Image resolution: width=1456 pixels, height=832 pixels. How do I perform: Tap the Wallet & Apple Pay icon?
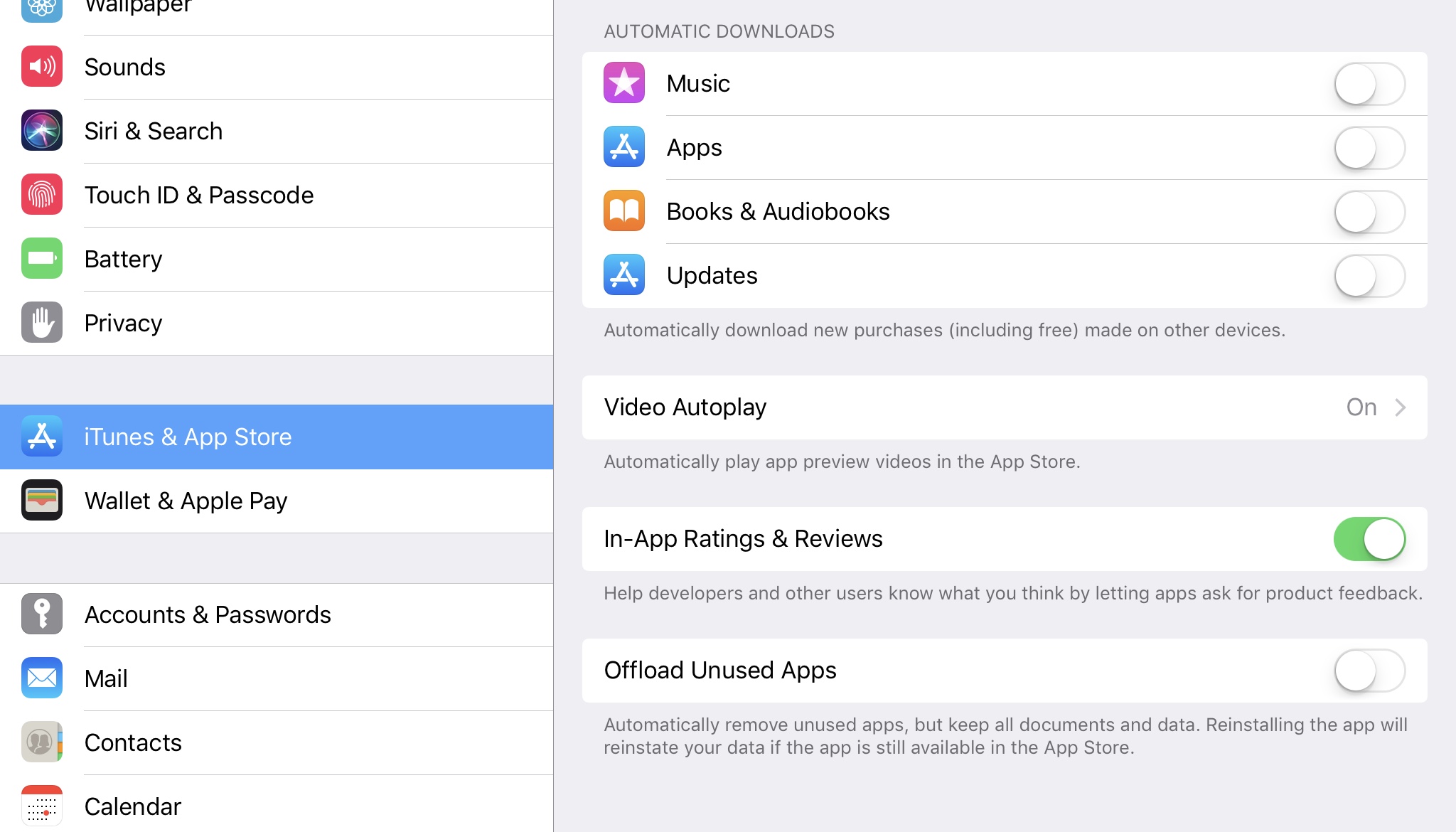pos(42,501)
